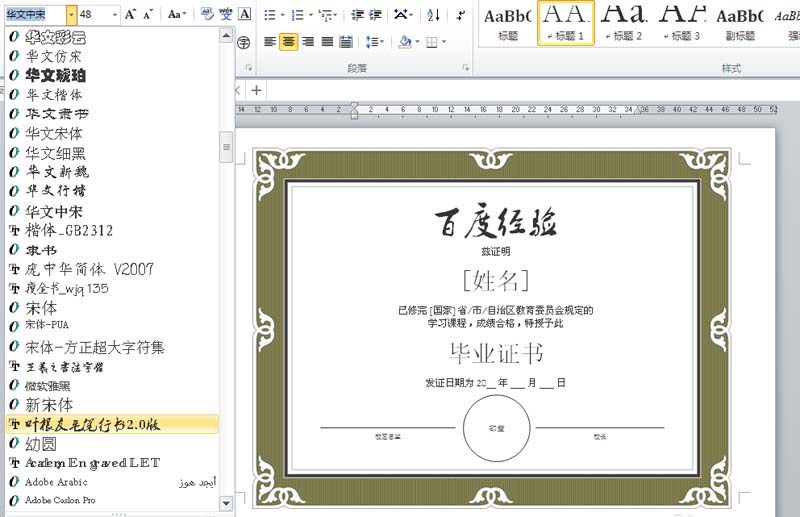Toggle the Bullets list button
800x517 pixels.
[x=273, y=15]
